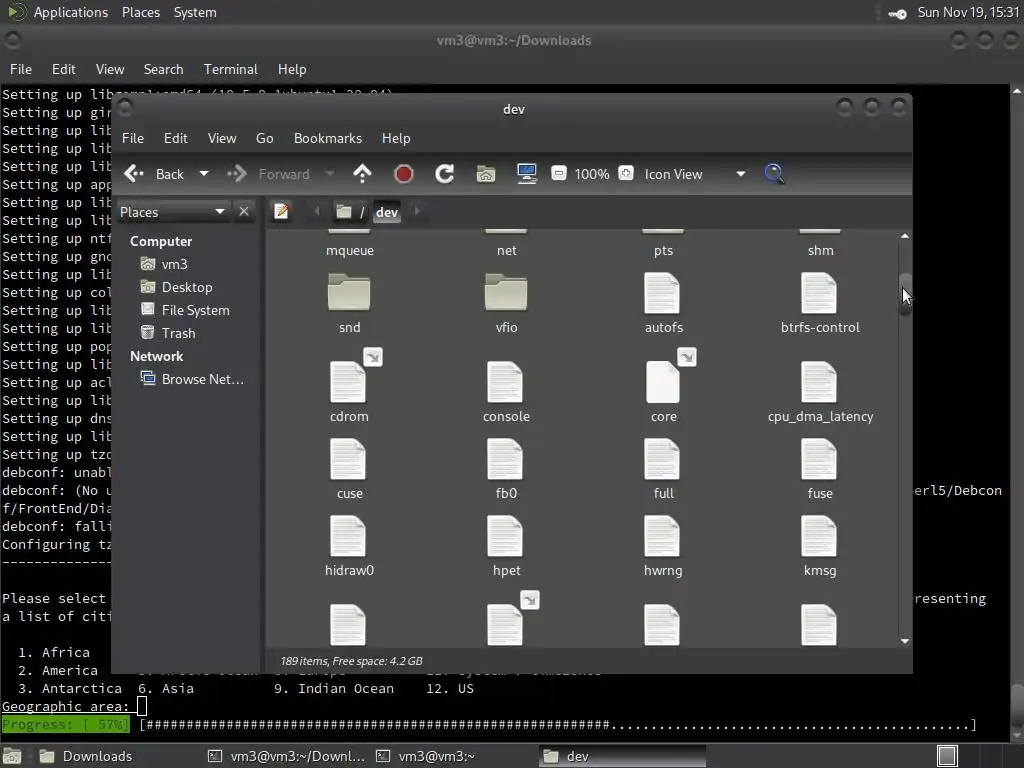Select the fb0 file icon
1024x768 pixels.
click(505, 459)
